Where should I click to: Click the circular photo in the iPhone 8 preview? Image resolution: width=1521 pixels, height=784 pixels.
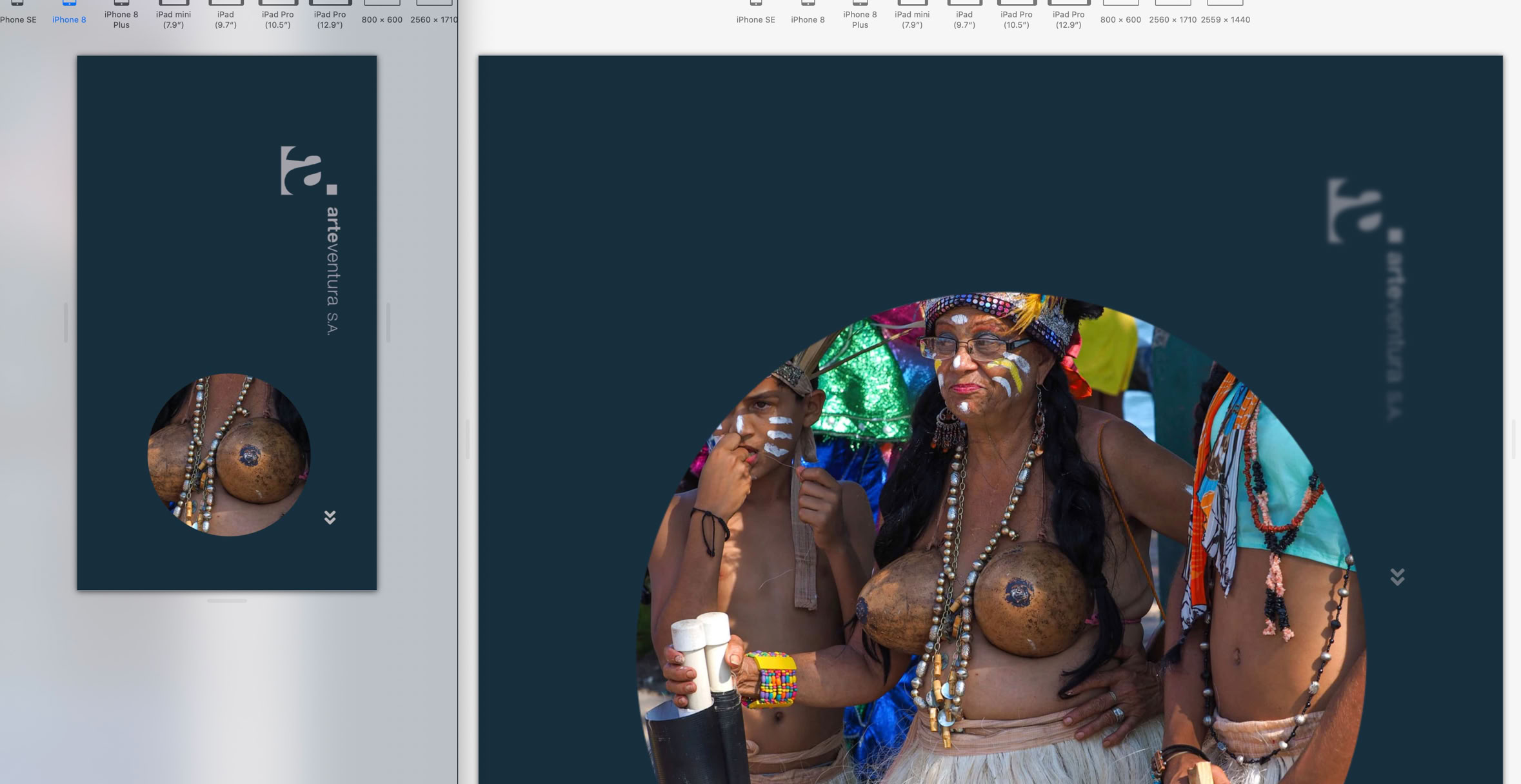[x=229, y=455]
